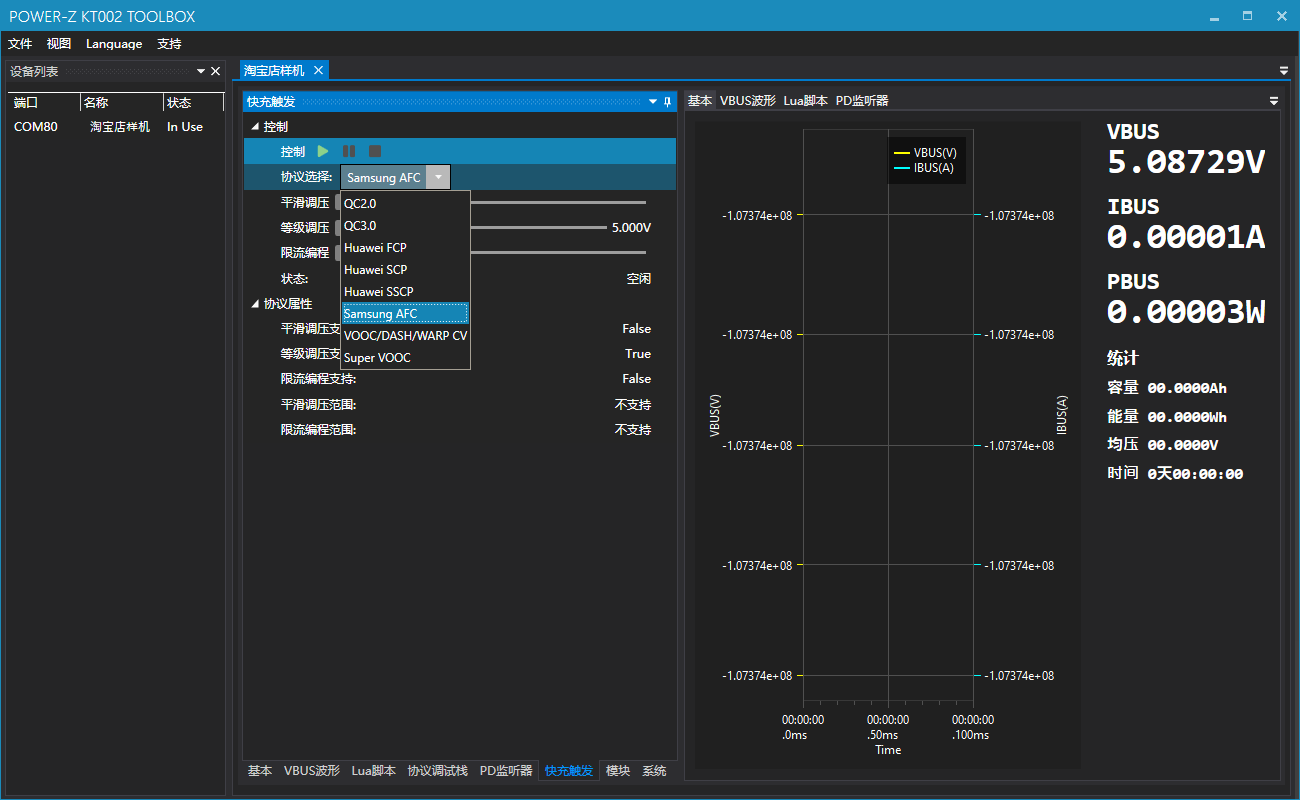This screenshot has height=800, width=1300.
Task: Close the 淘宝店样机 document tab
Action: [318, 70]
